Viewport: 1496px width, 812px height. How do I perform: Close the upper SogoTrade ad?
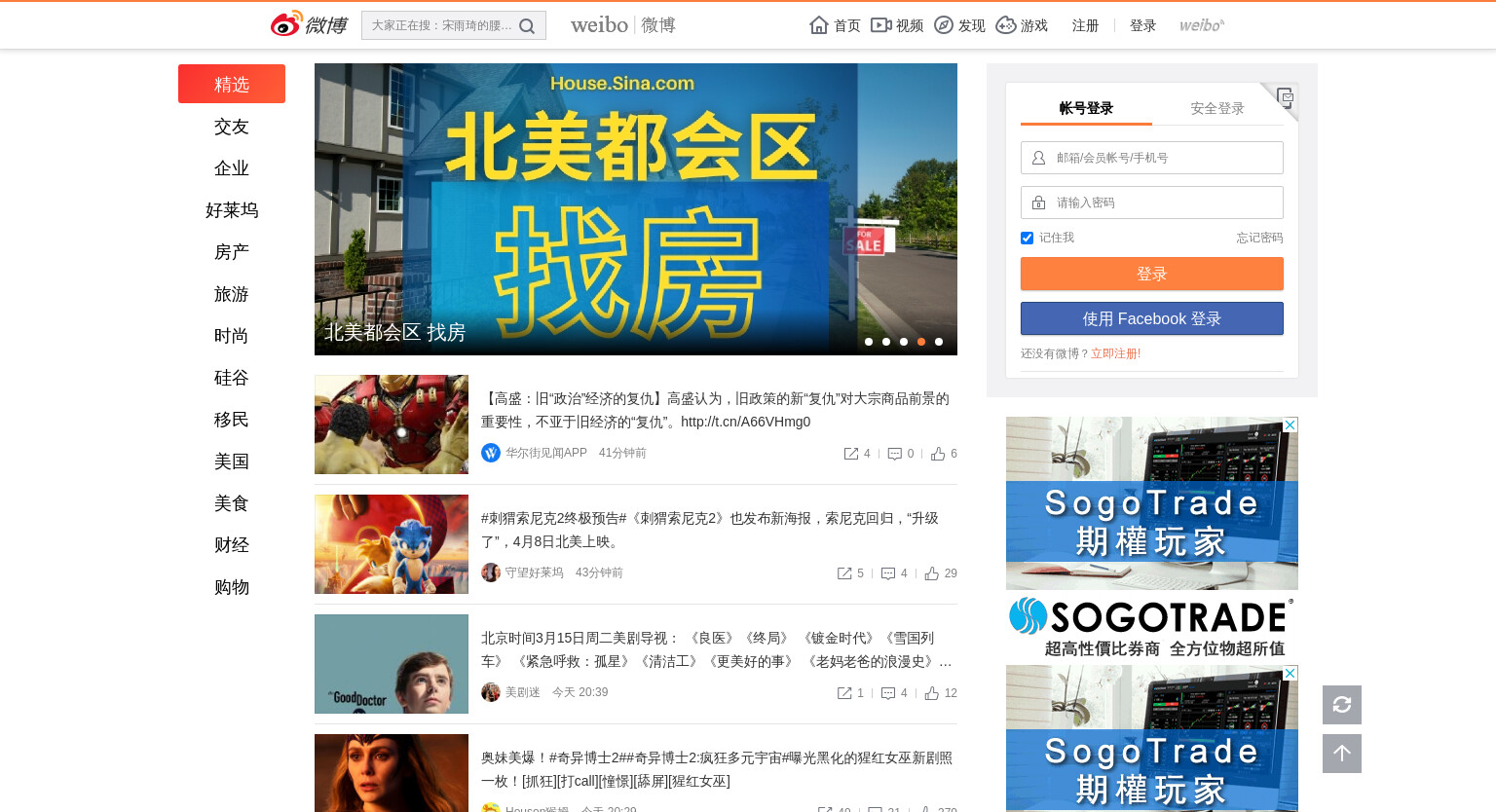coord(1290,424)
